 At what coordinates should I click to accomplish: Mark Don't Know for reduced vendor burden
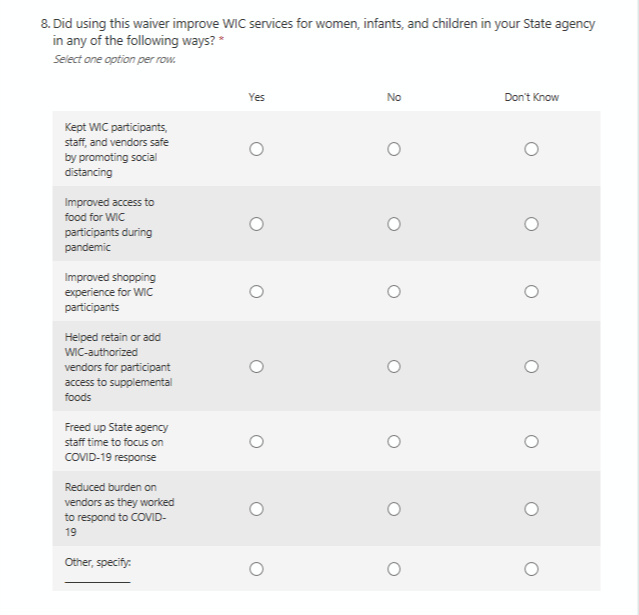pos(532,509)
